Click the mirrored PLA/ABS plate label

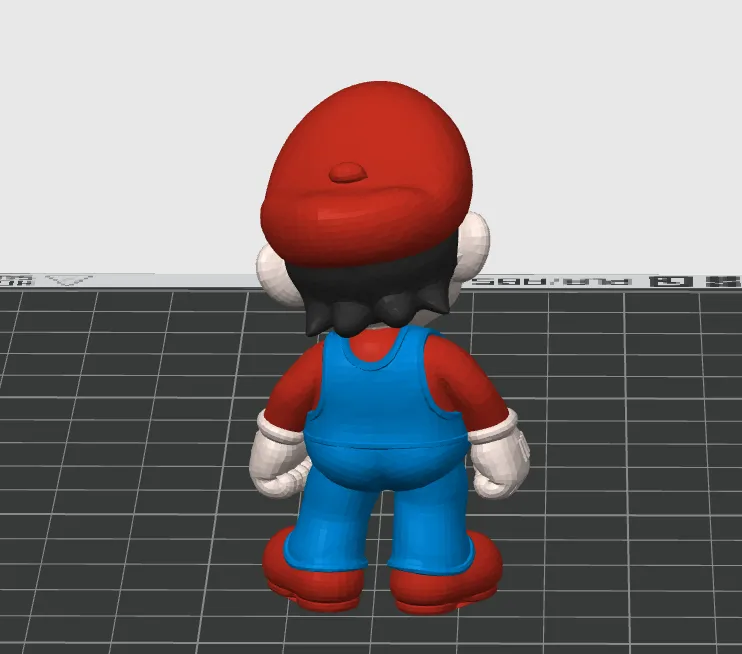click(x=553, y=282)
